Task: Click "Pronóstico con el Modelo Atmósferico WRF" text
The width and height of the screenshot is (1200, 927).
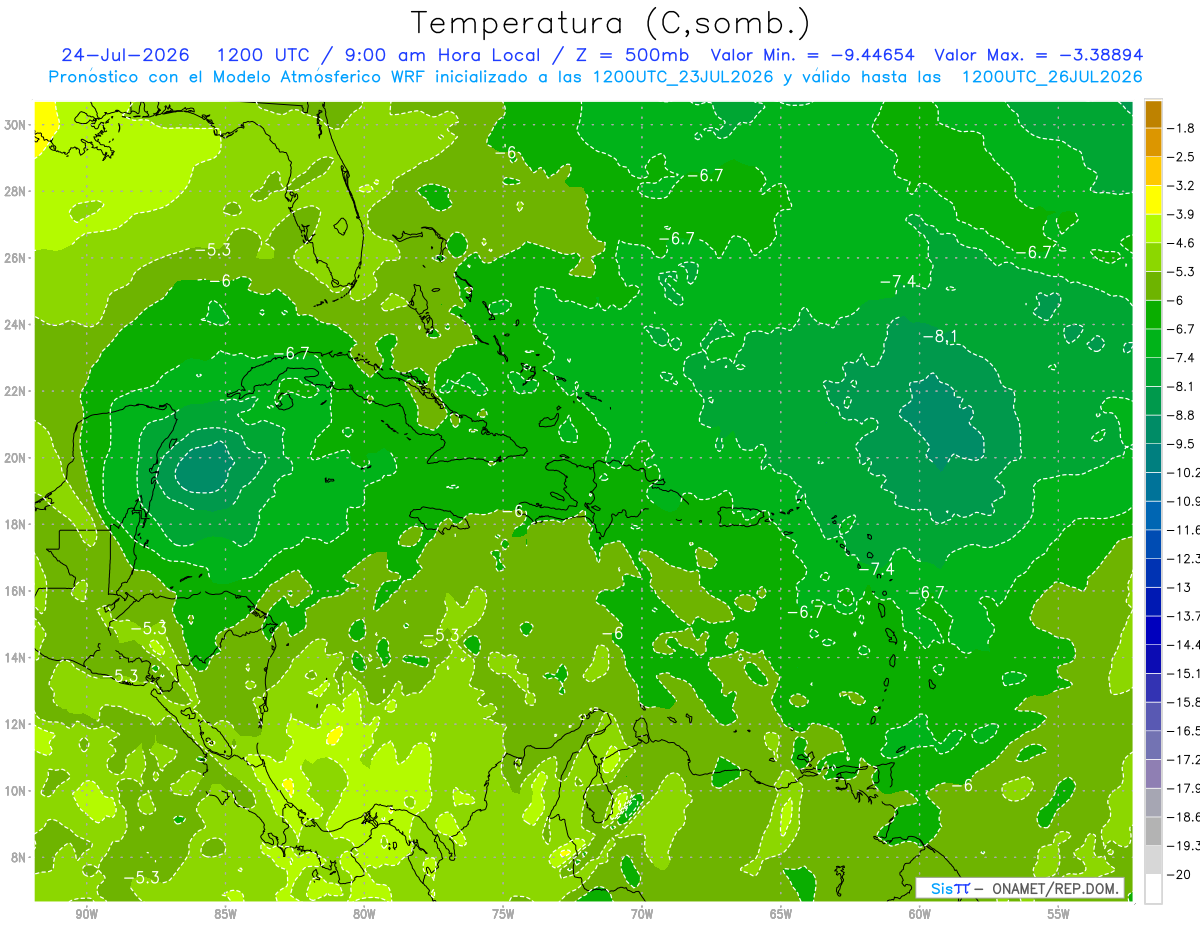Action: pyautogui.click(x=238, y=76)
